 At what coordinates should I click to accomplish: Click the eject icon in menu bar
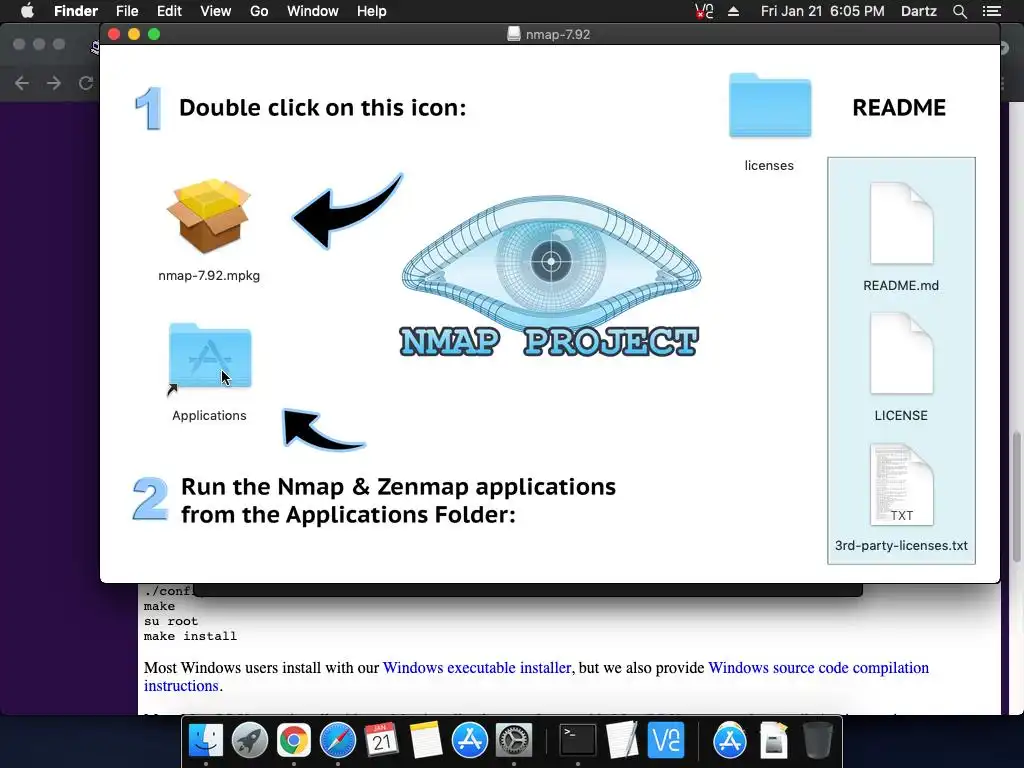pos(733,11)
